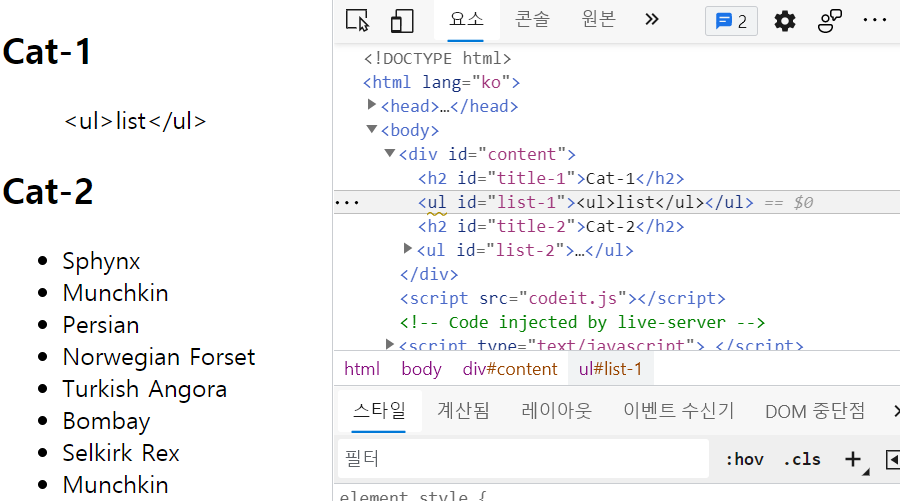Activate the inspect element picker tool

[358, 21]
